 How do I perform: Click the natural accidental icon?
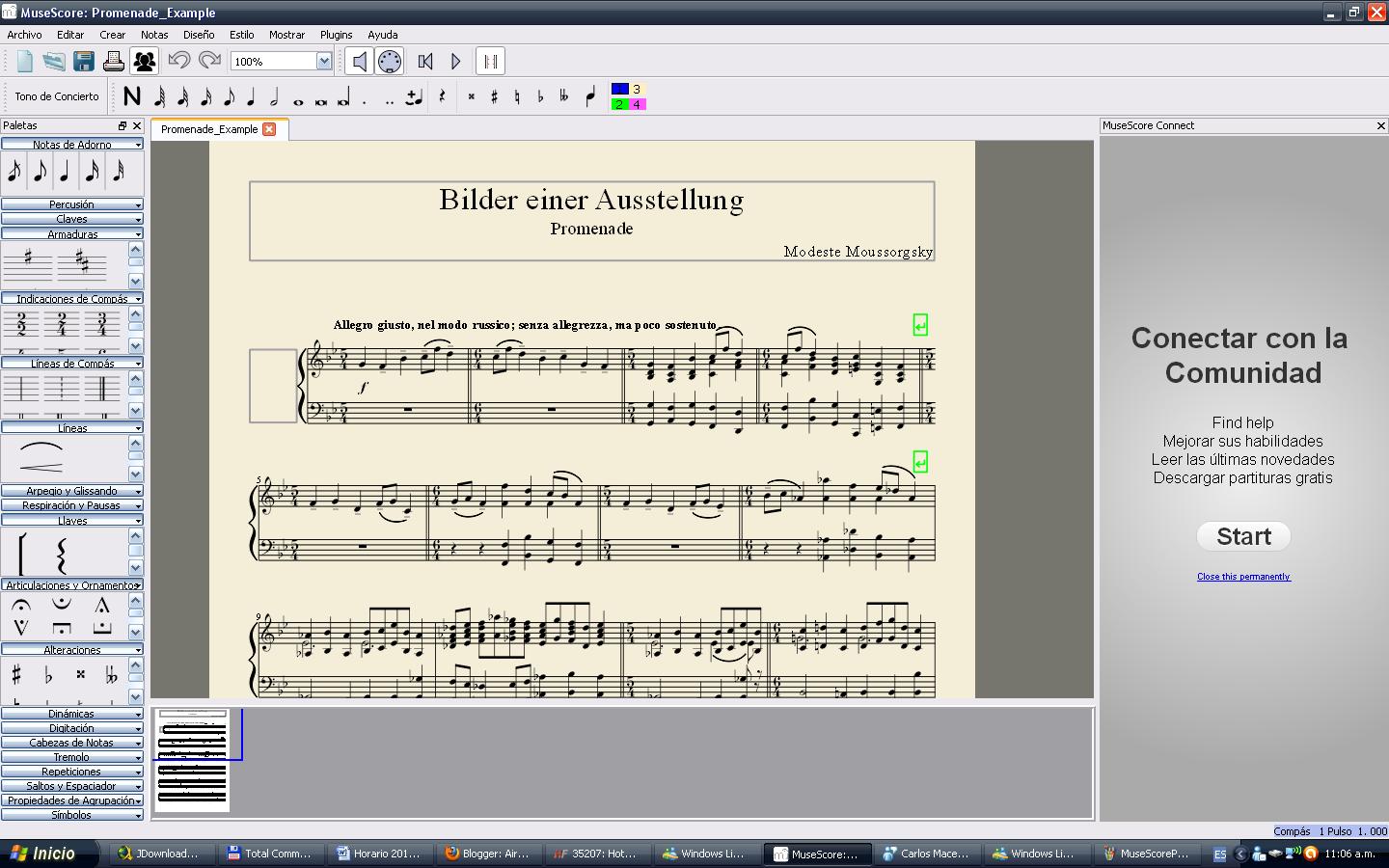point(517,96)
